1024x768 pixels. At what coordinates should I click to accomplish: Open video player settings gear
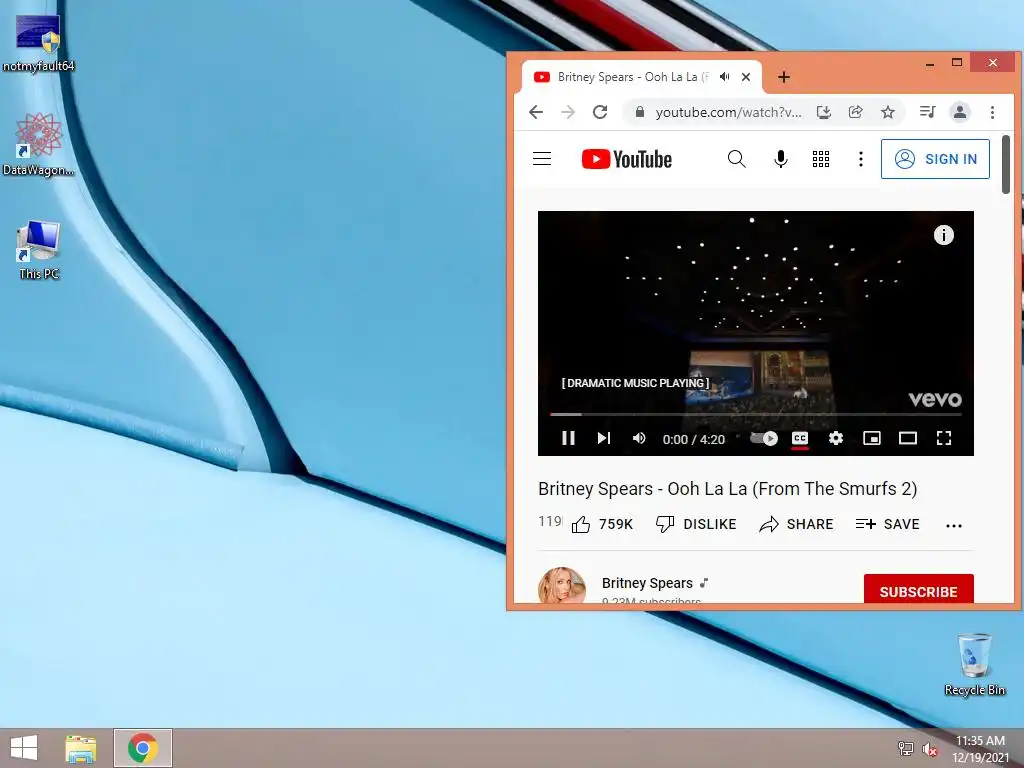[x=835, y=438]
